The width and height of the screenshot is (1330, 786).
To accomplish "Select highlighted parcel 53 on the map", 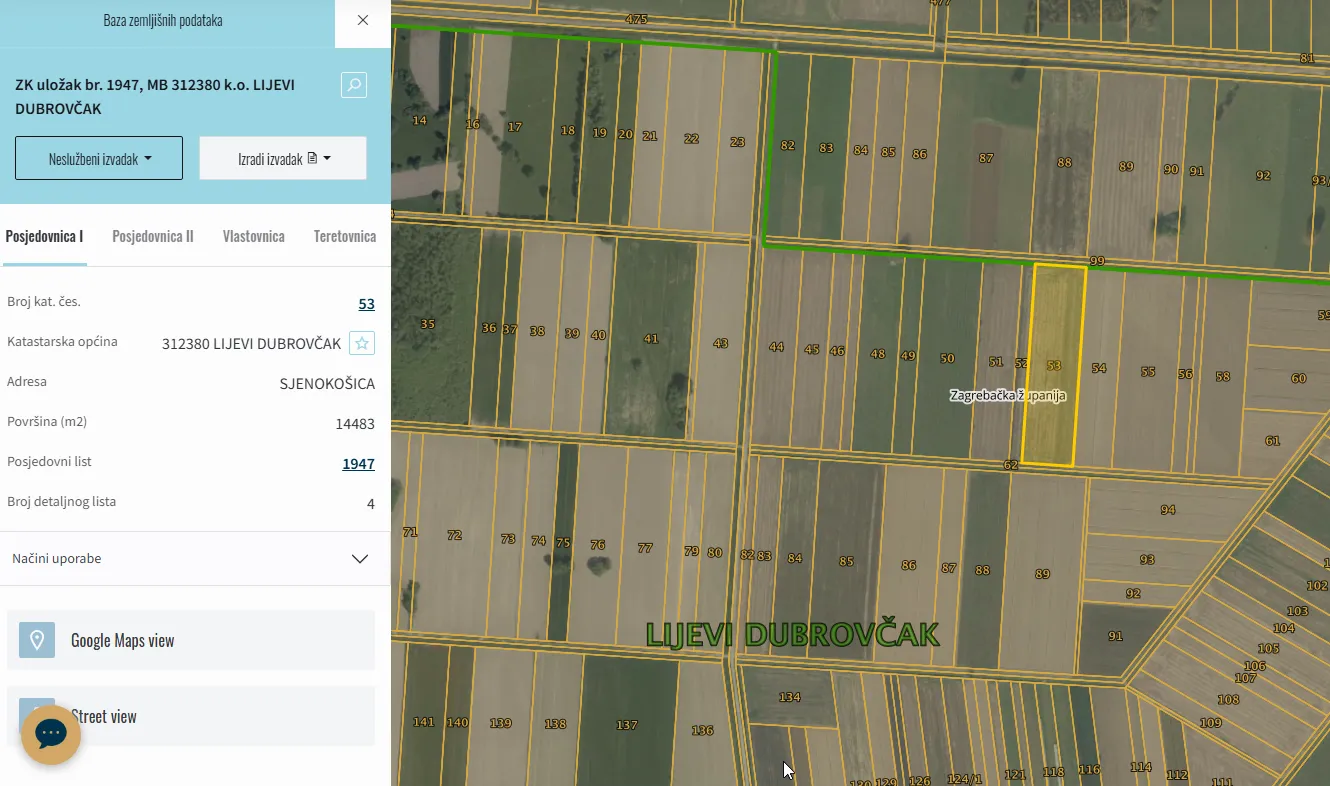I will (x=1053, y=366).
